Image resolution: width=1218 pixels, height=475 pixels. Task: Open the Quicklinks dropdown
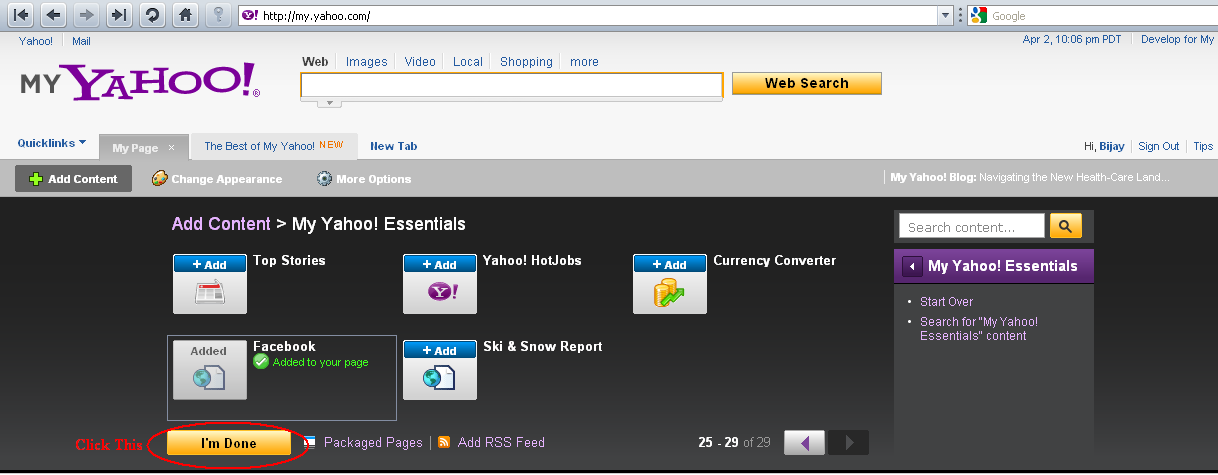pos(52,143)
